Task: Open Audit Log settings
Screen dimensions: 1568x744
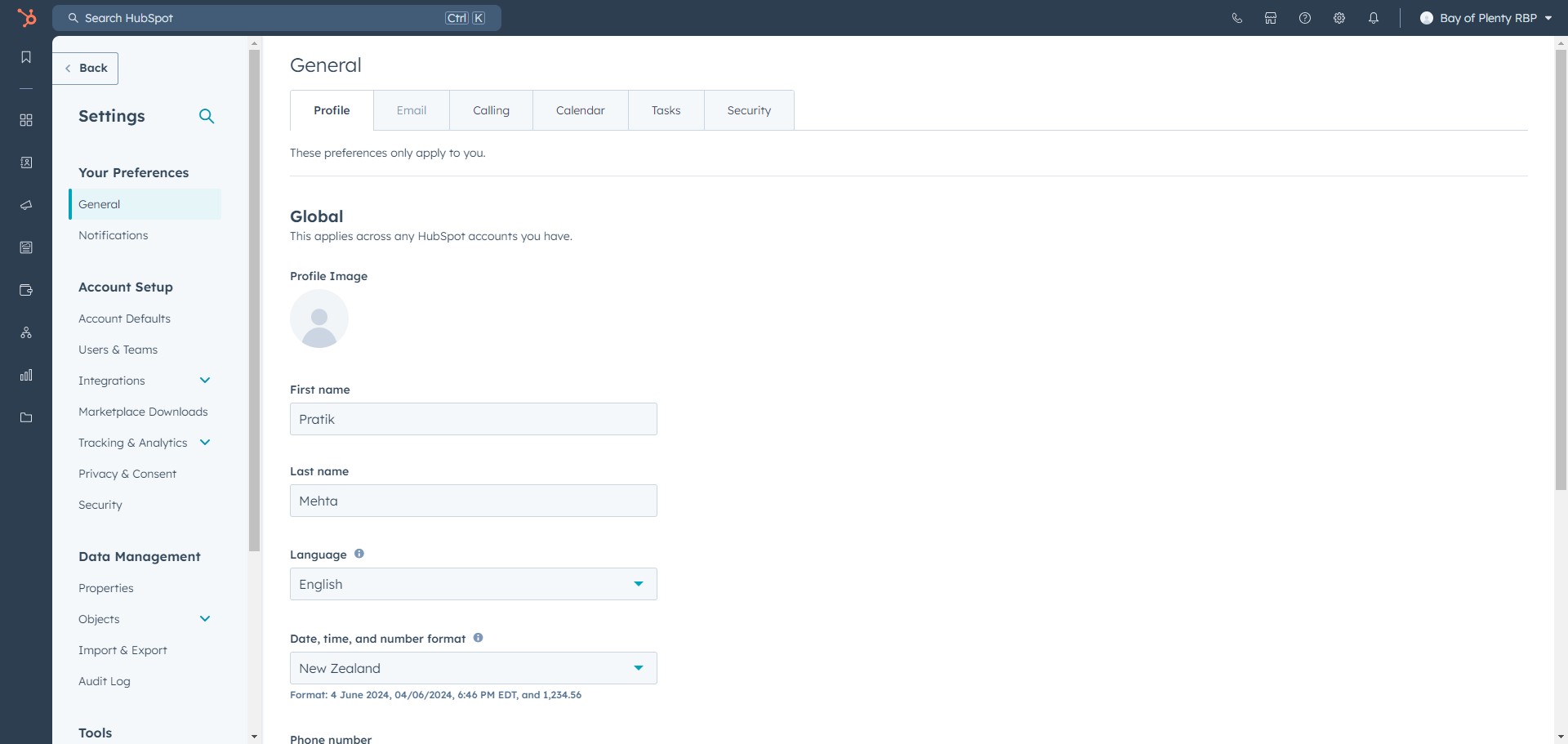Action: [x=104, y=680]
